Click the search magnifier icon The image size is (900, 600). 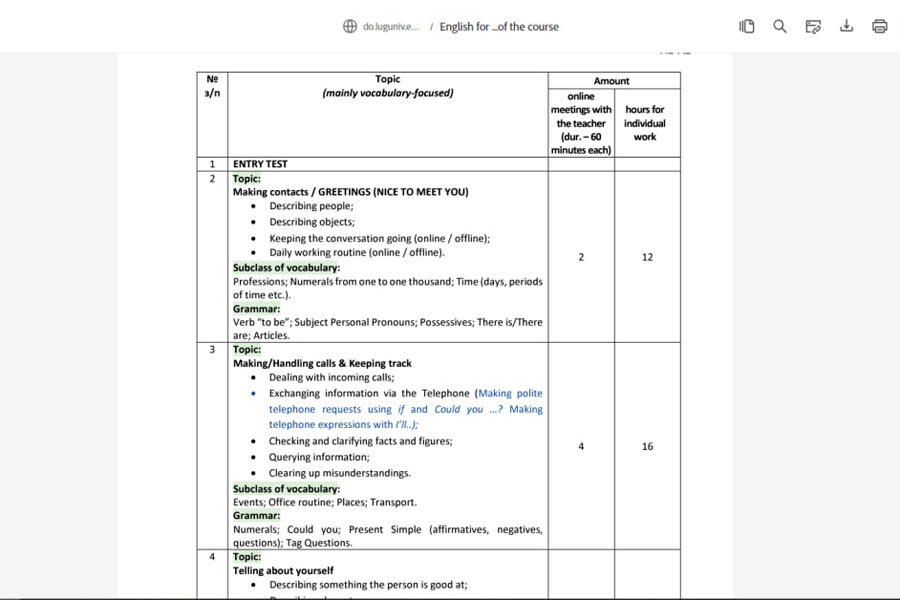click(780, 27)
